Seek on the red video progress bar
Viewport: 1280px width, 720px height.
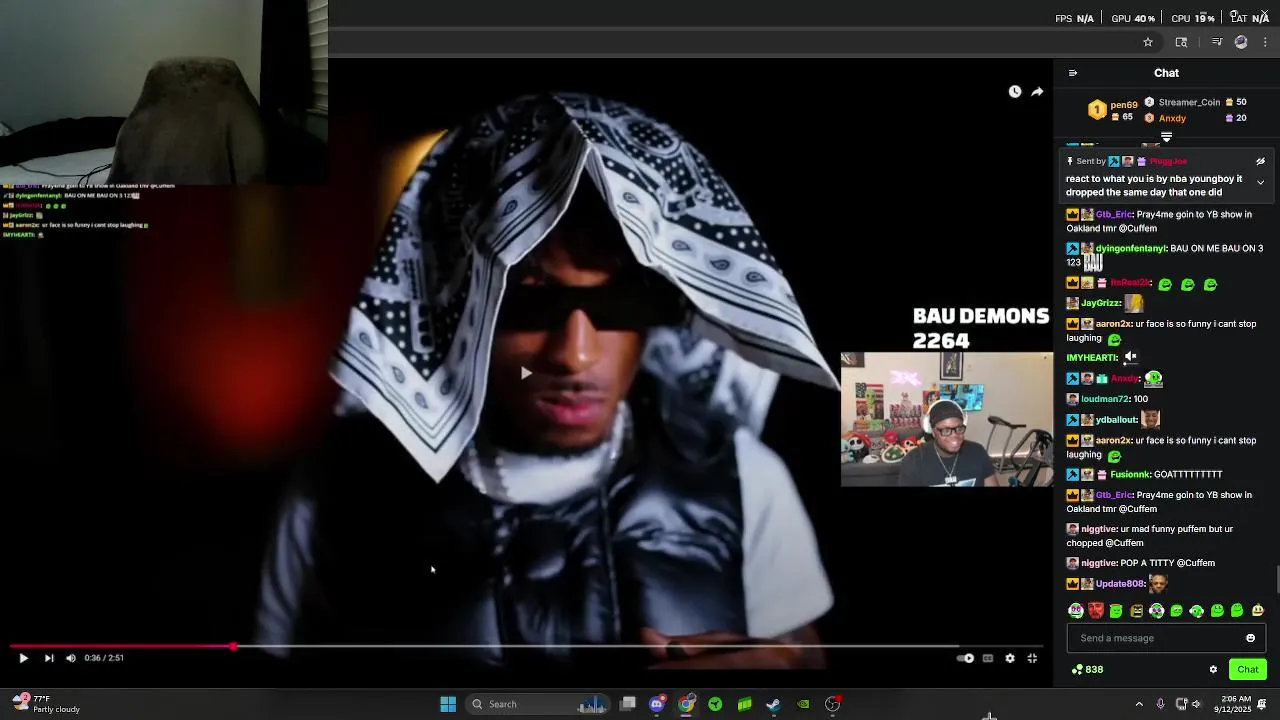(525, 647)
